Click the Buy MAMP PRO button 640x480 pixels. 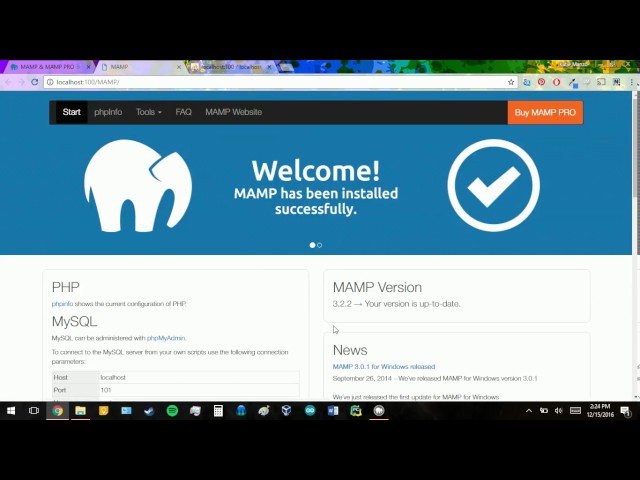coord(545,112)
